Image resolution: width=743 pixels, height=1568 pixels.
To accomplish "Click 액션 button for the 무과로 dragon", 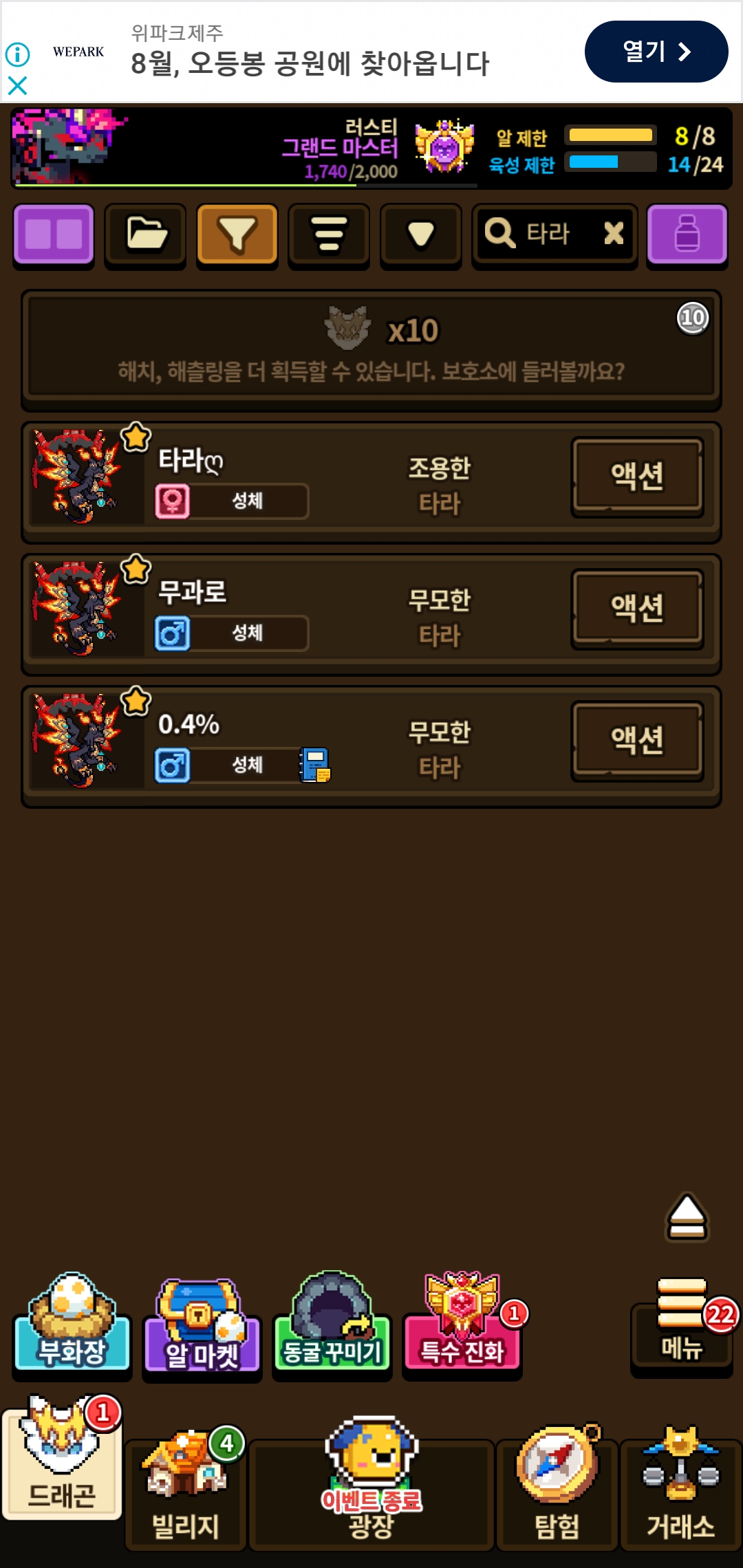I will [638, 608].
